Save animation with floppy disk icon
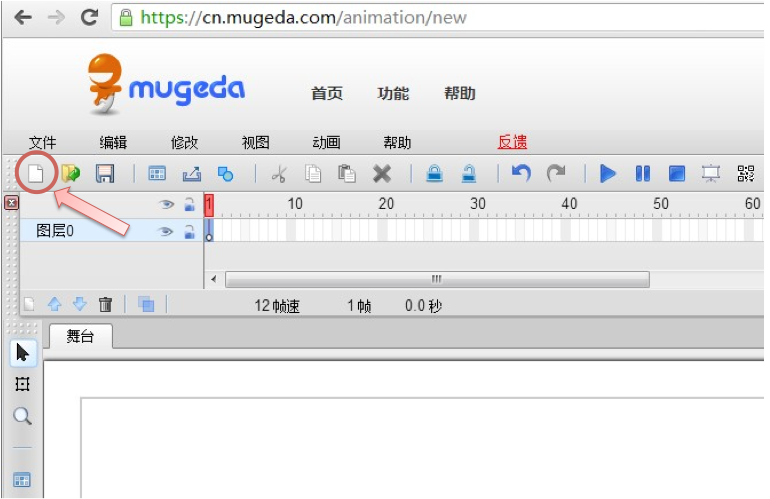770x499 pixels. click(105, 173)
